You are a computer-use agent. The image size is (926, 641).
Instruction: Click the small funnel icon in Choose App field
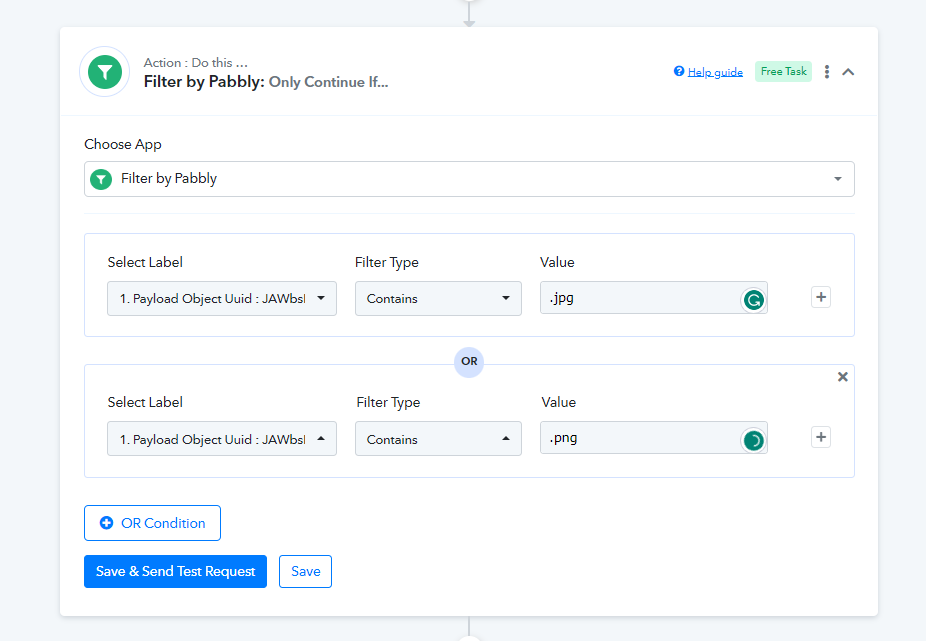click(101, 179)
